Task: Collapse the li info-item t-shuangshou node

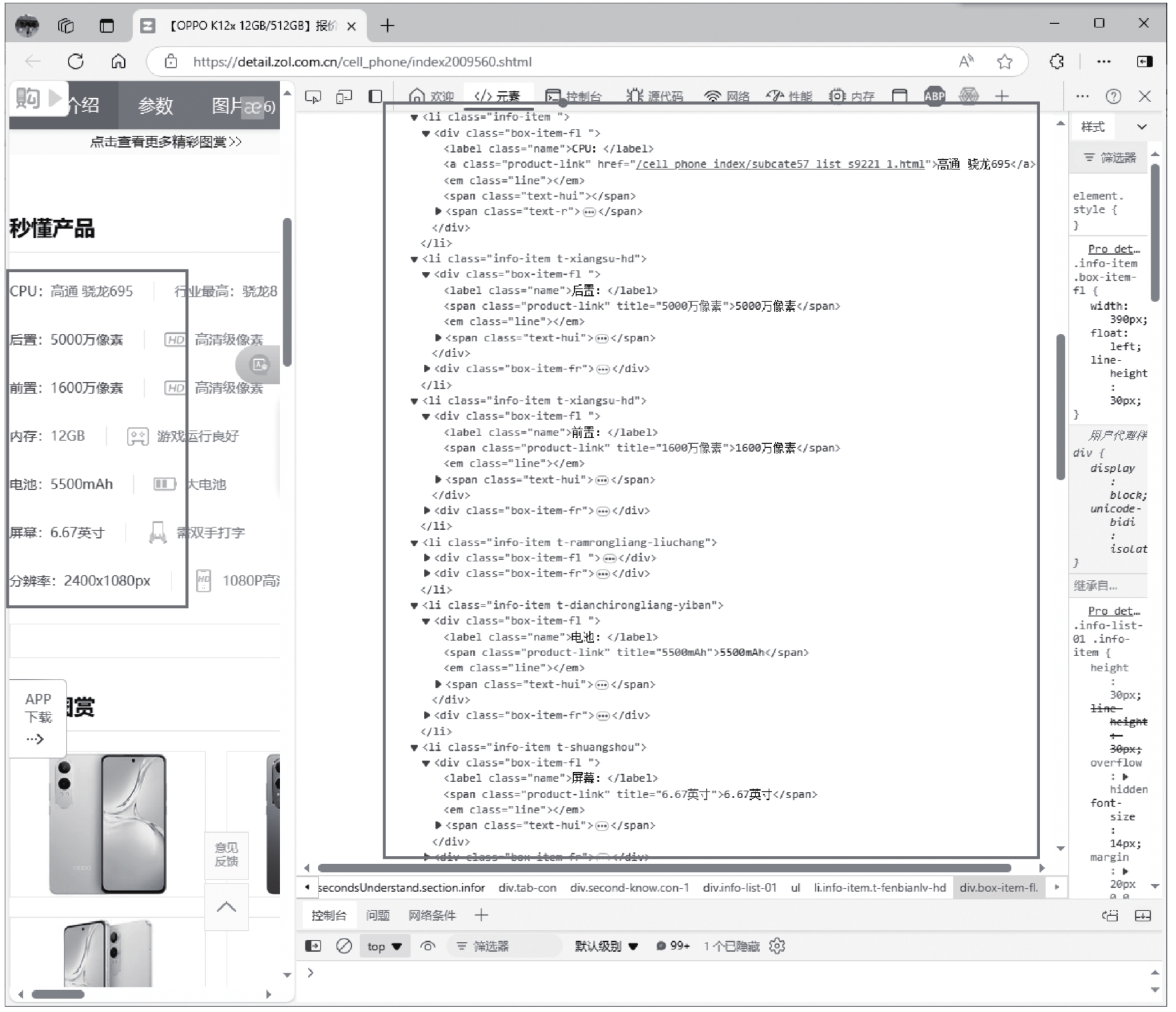Action: point(414,748)
